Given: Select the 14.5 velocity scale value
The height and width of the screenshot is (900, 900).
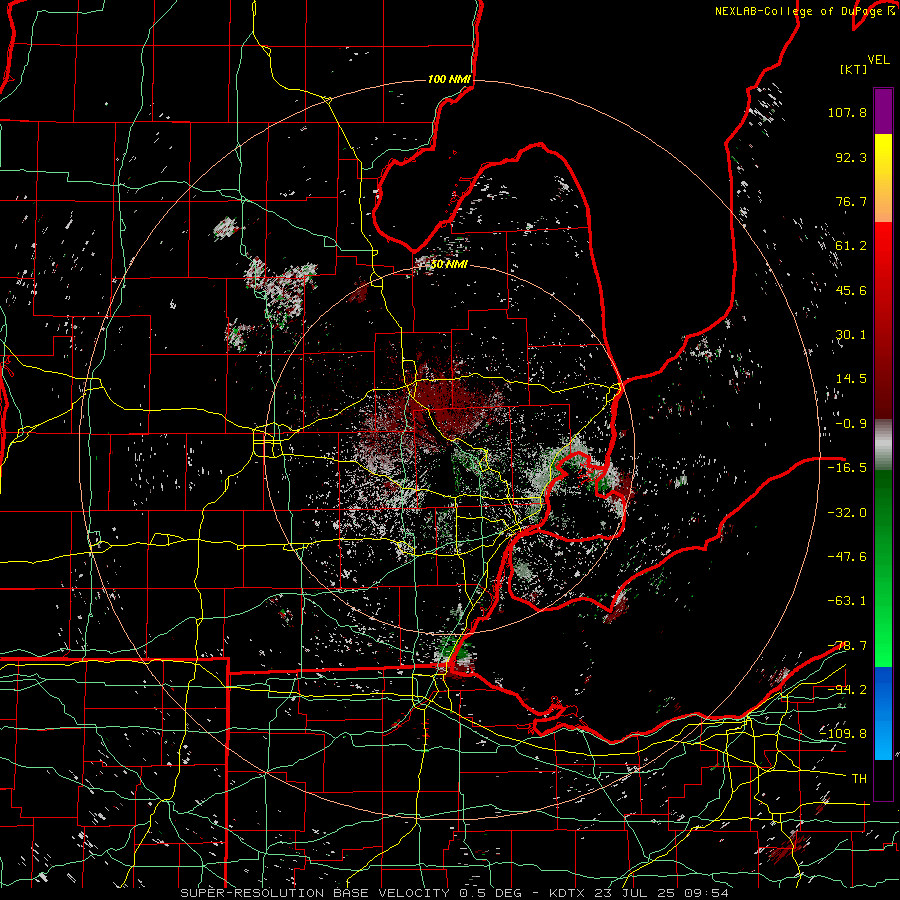Looking at the screenshot, I should click(851, 379).
